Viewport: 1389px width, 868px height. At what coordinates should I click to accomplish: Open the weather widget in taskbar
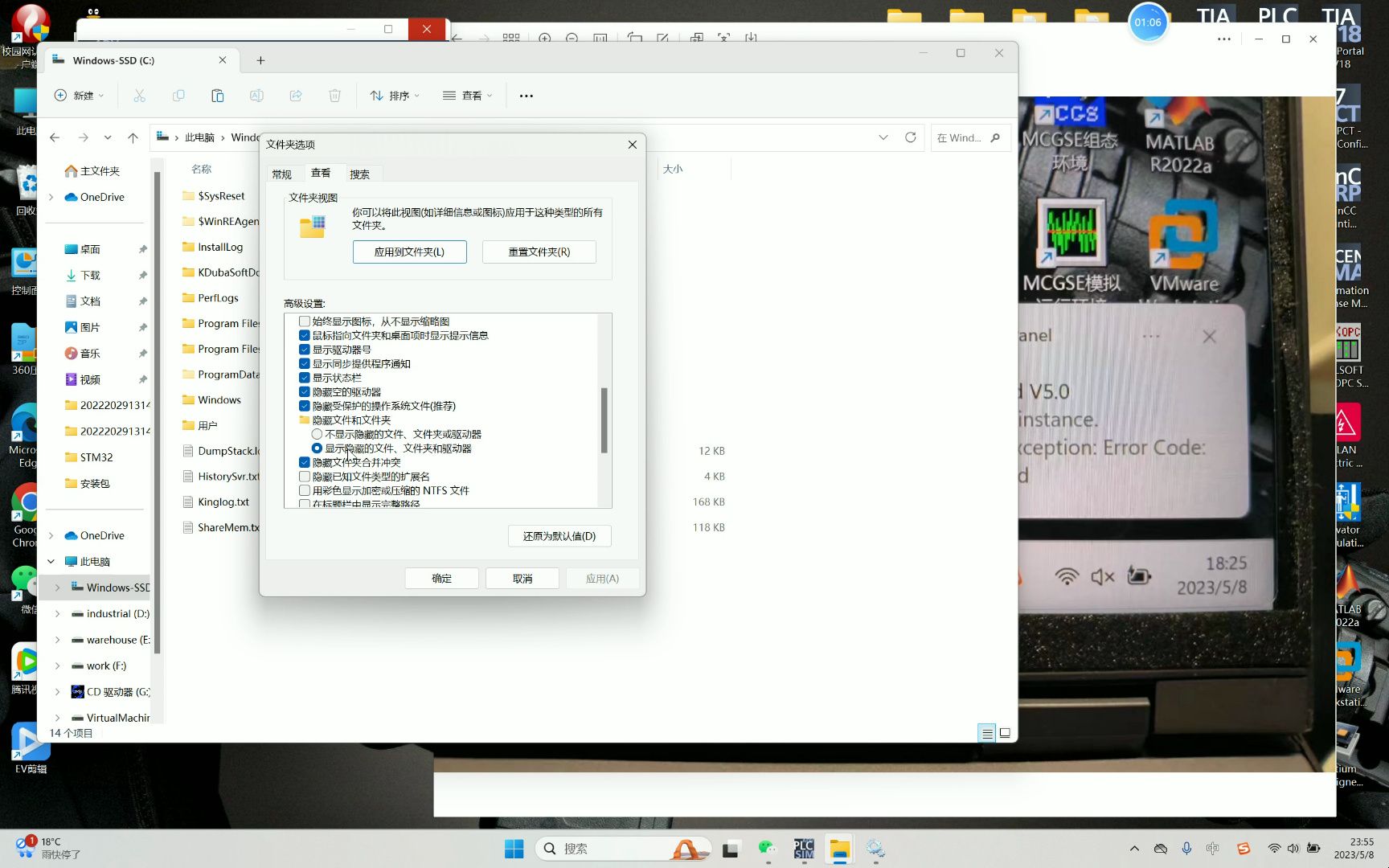pyautogui.click(x=48, y=848)
